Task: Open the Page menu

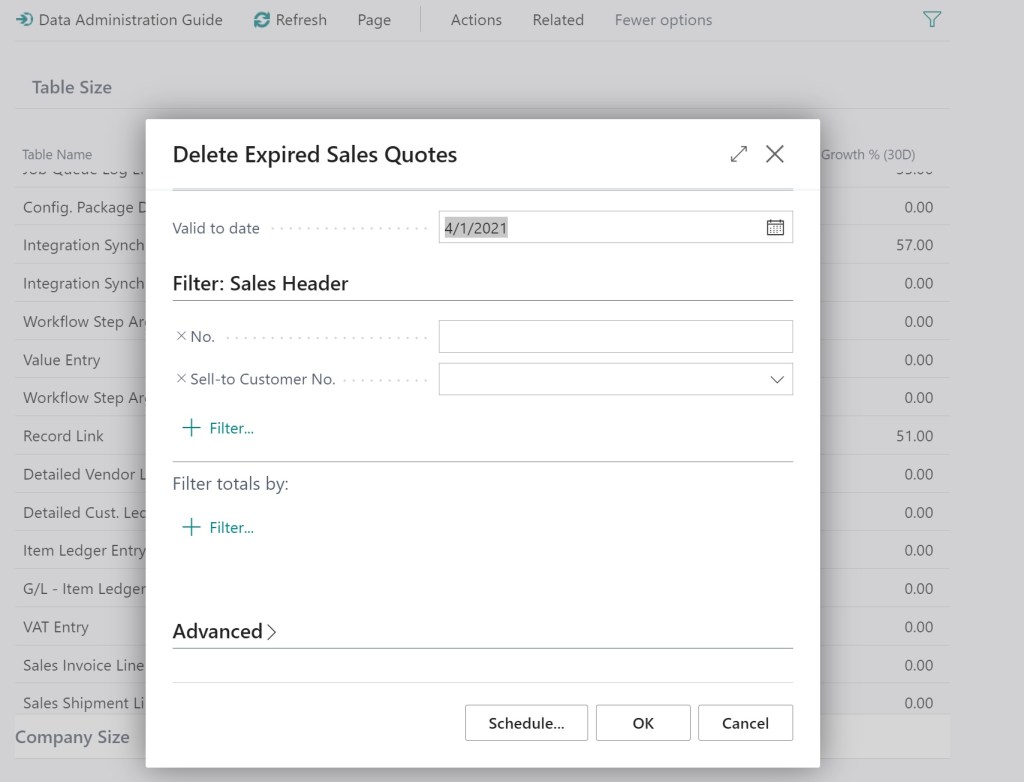Action: click(x=374, y=20)
